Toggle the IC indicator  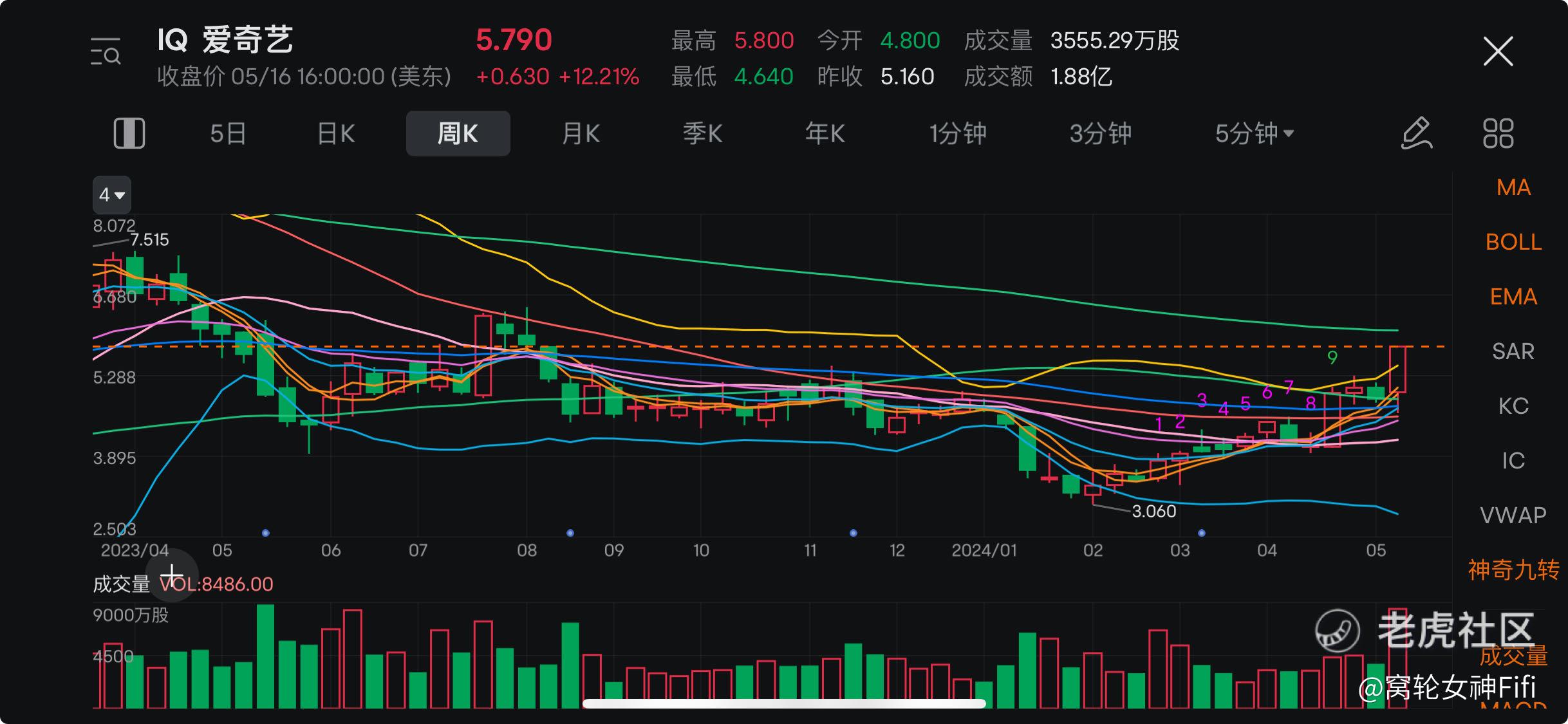click(x=1513, y=461)
